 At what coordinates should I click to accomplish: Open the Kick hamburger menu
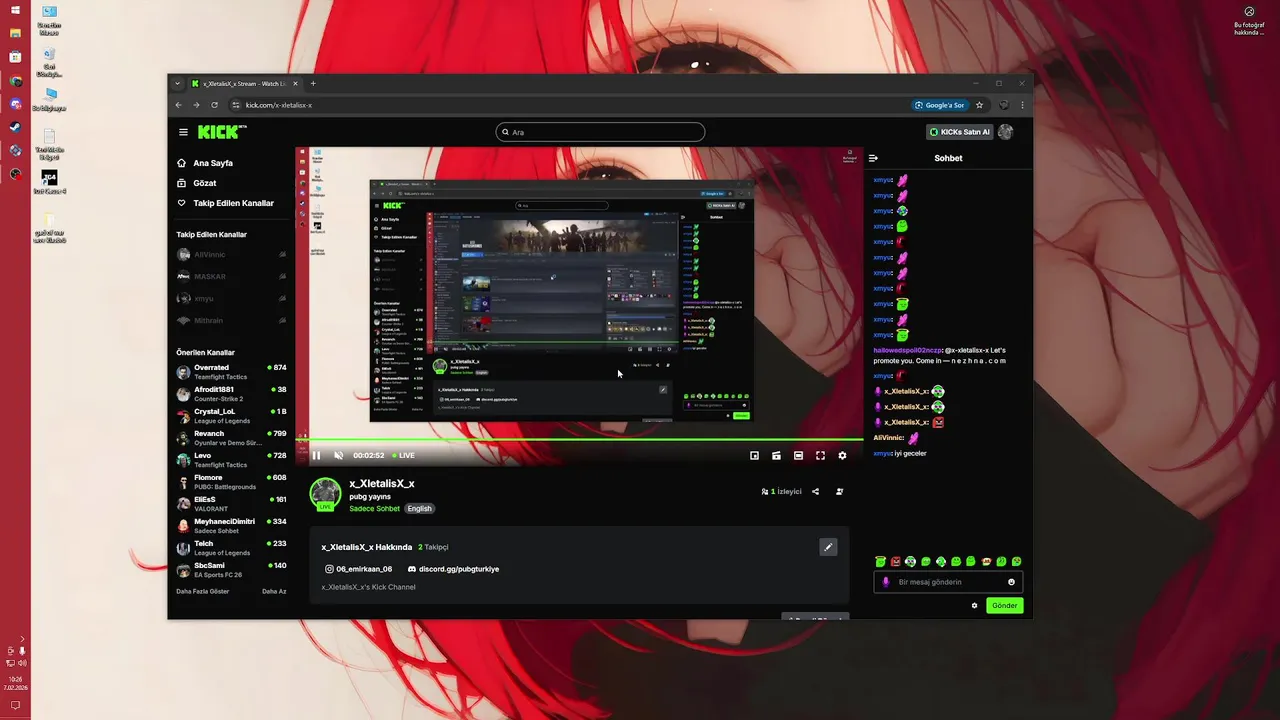tap(183, 132)
